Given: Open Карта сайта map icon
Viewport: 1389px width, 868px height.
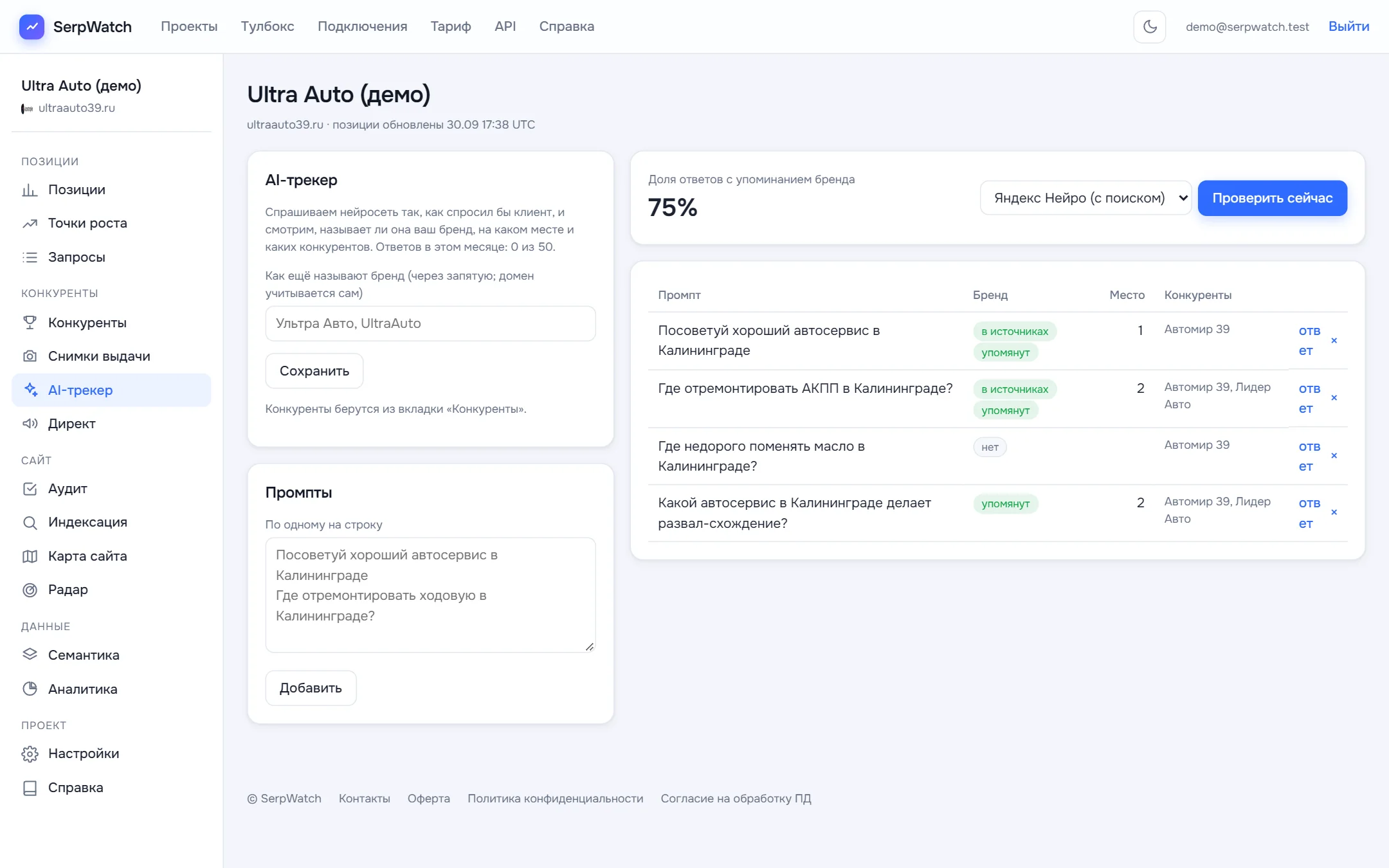Looking at the screenshot, I should point(30,556).
